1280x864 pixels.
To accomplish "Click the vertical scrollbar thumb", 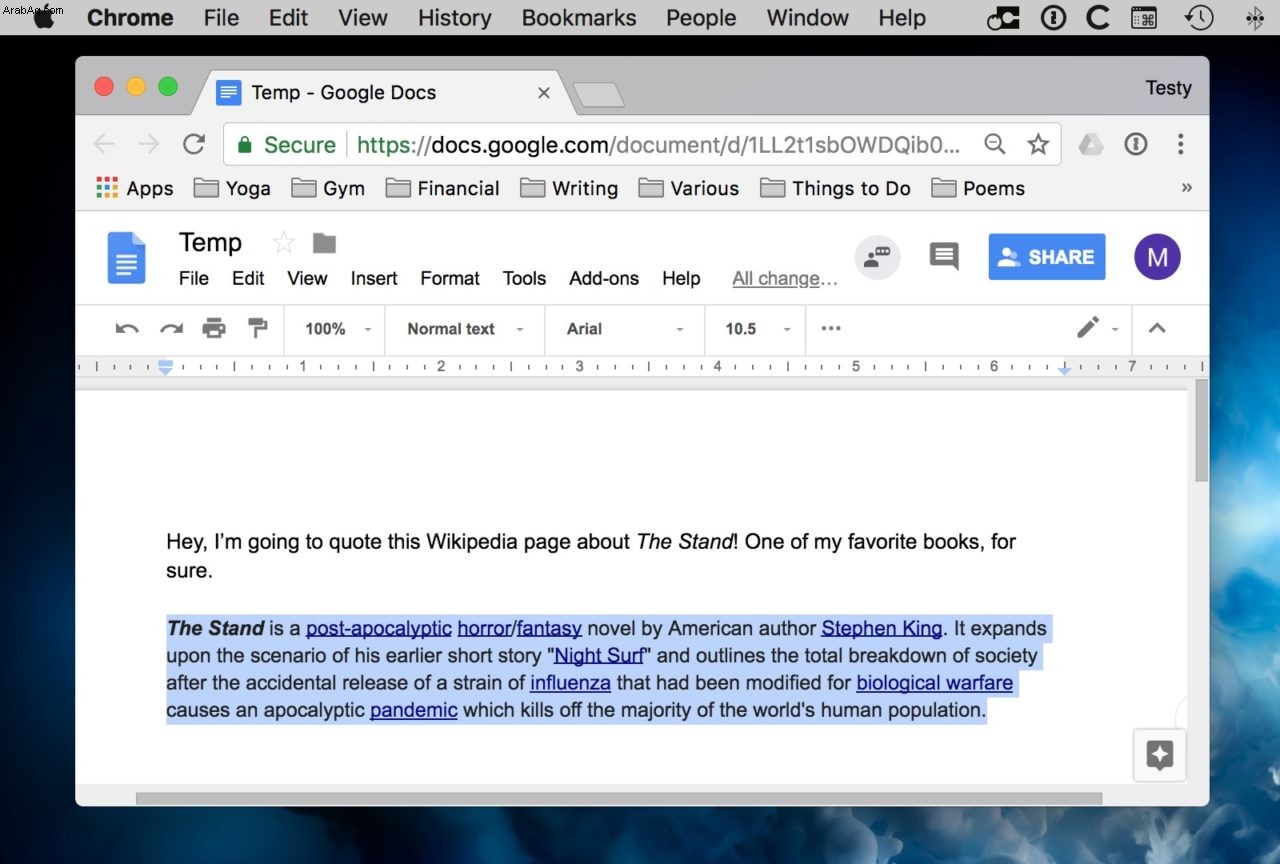I will pos(1201,430).
